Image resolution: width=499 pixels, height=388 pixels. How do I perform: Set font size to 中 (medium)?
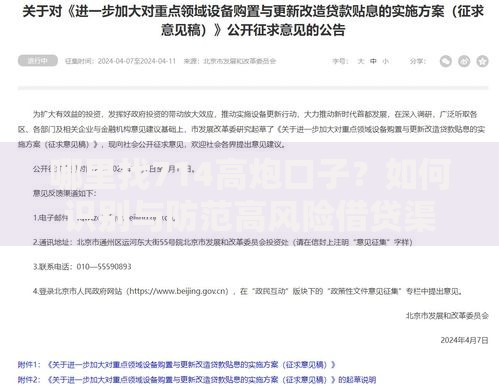(373, 61)
